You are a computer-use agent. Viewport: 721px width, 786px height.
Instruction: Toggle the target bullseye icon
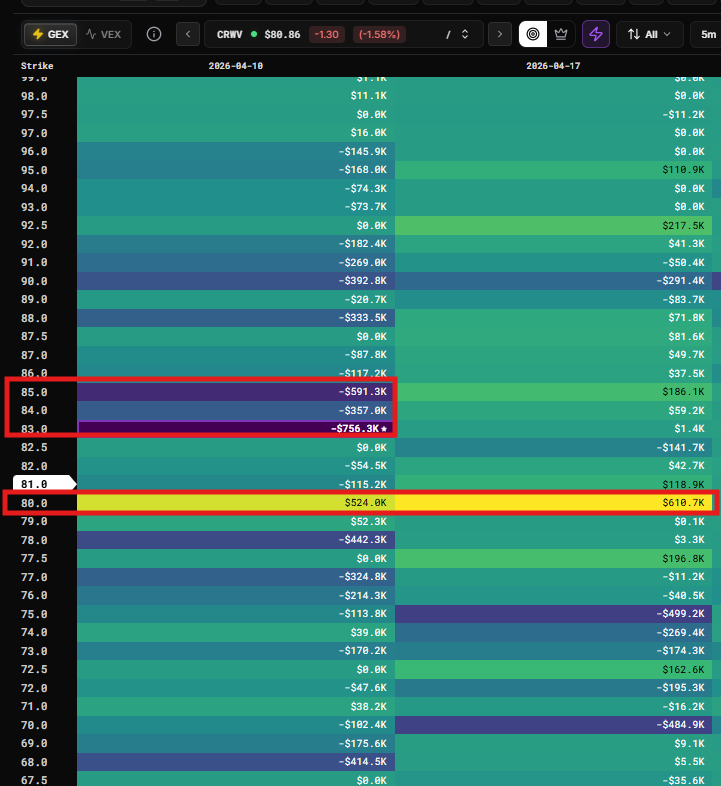(x=533, y=34)
